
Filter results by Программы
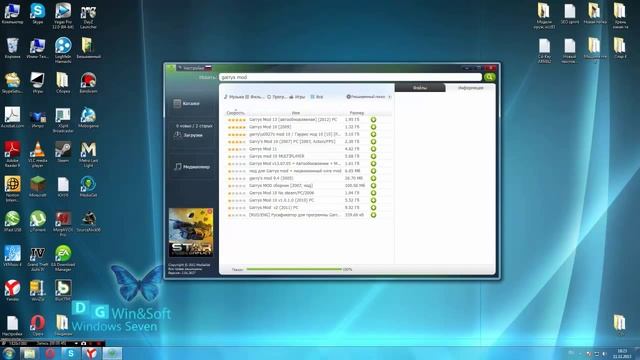pos(277,97)
